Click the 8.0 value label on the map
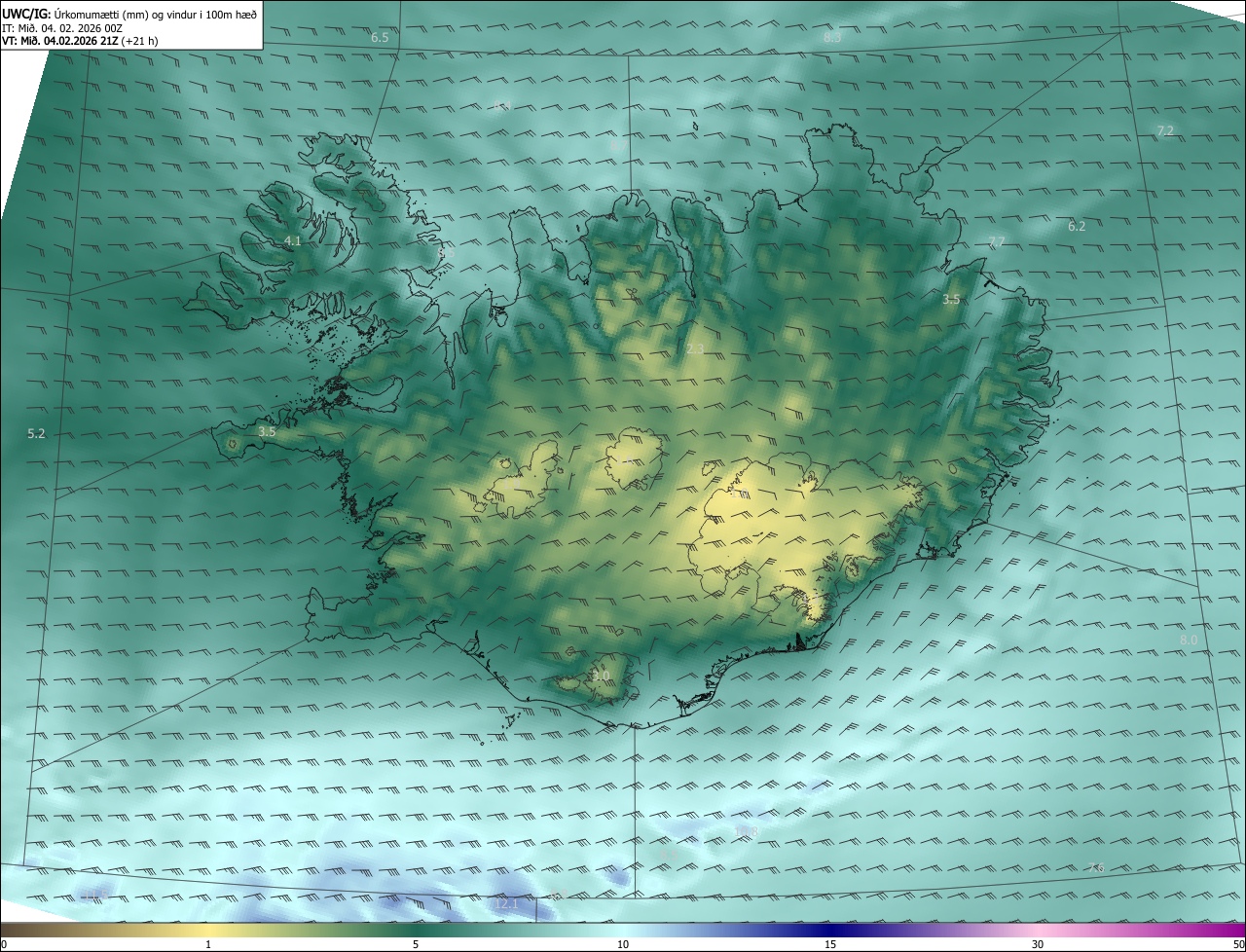 [1189, 640]
